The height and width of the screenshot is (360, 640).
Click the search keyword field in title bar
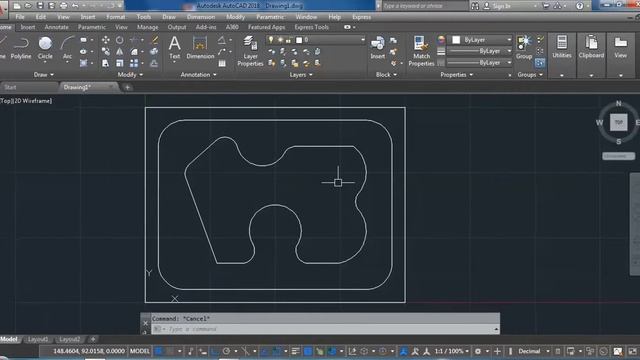424,6
